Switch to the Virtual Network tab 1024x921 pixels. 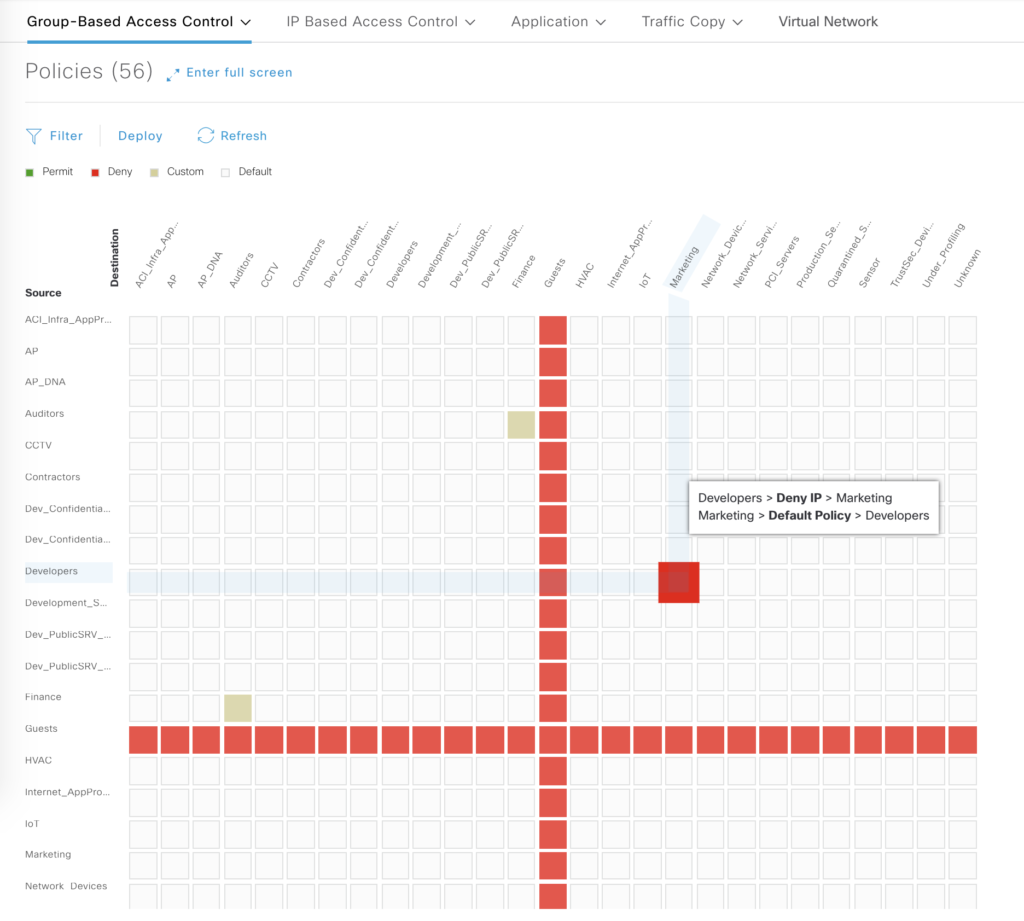(828, 21)
